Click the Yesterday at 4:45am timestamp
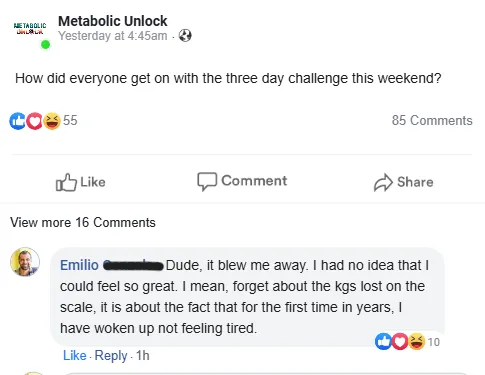 pos(113,36)
